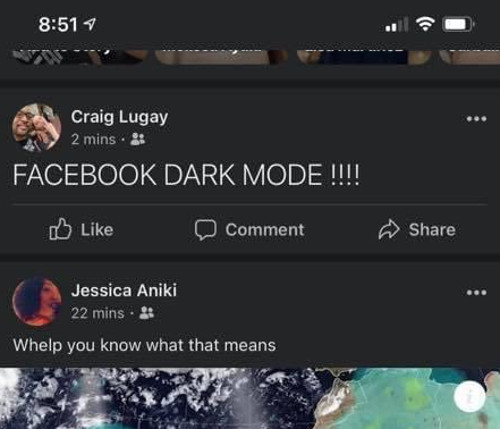This screenshot has width=500, height=429.
Task: Open Jessica Aniki's profile picture
Action: tap(36, 301)
